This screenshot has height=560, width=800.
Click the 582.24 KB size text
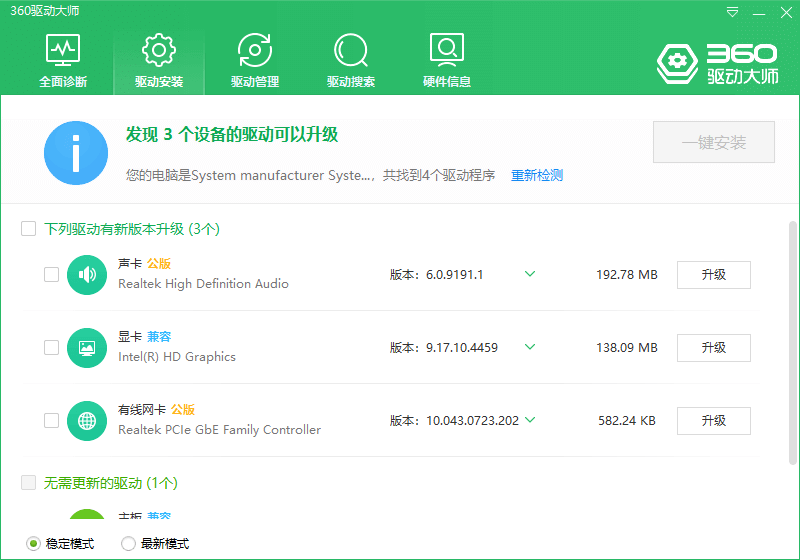click(x=627, y=421)
